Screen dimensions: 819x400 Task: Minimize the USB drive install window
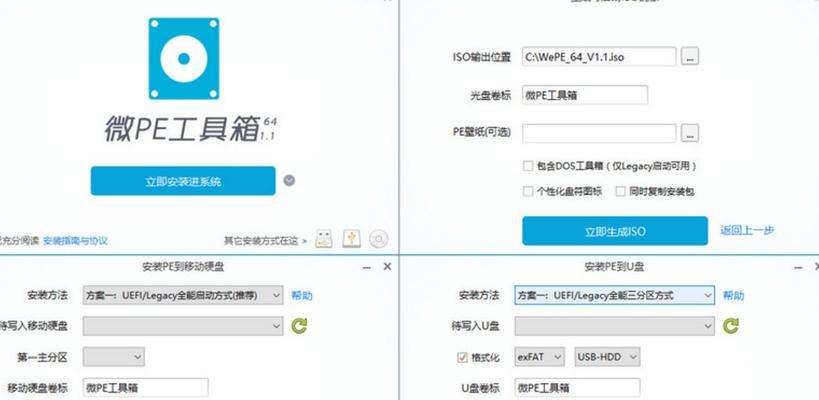click(x=798, y=267)
